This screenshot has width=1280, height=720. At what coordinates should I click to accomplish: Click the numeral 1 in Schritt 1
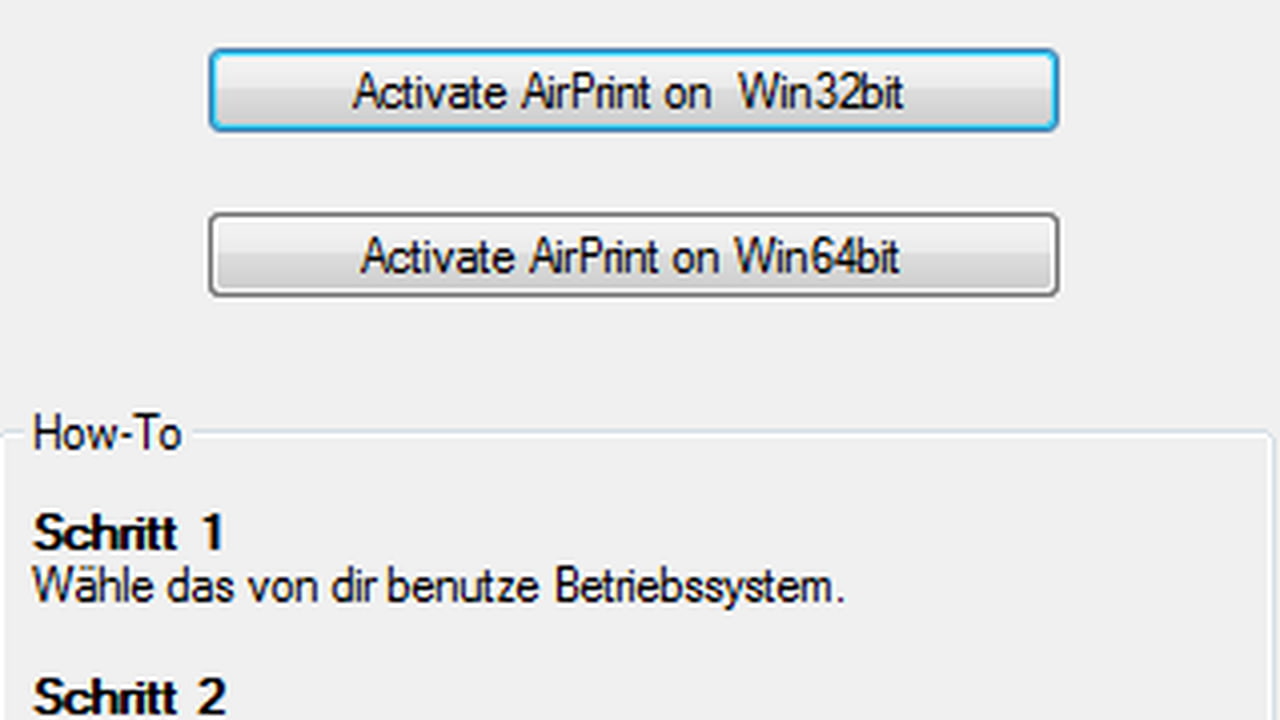coord(212,533)
